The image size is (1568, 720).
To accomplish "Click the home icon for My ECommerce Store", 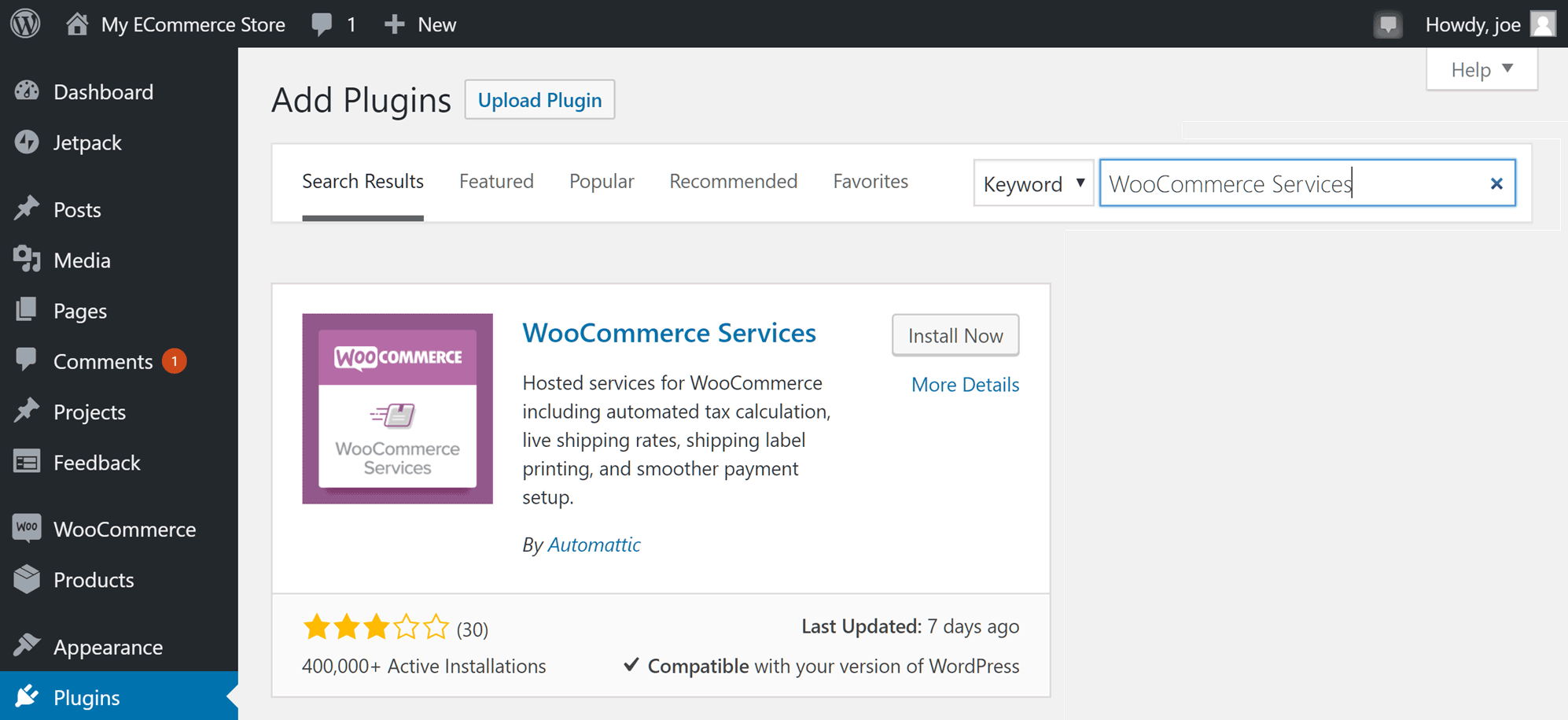I will [x=77, y=24].
